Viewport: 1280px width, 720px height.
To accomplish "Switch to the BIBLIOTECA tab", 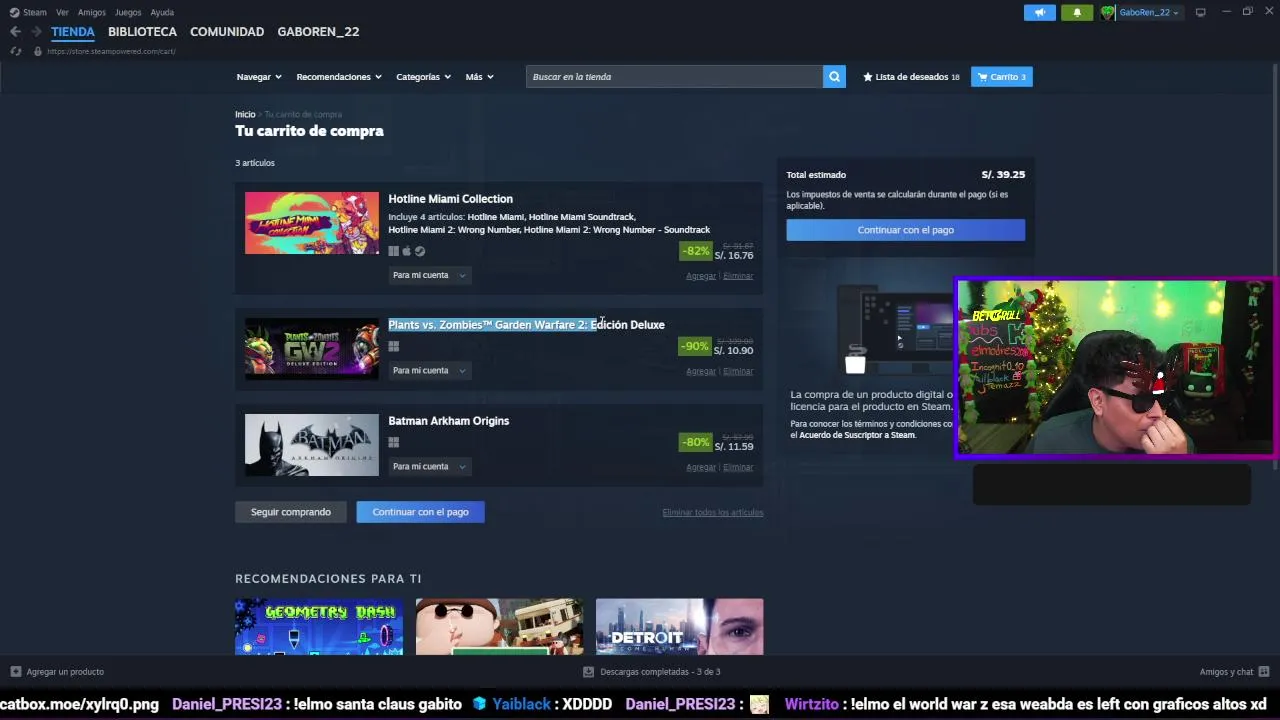I will click(142, 32).
